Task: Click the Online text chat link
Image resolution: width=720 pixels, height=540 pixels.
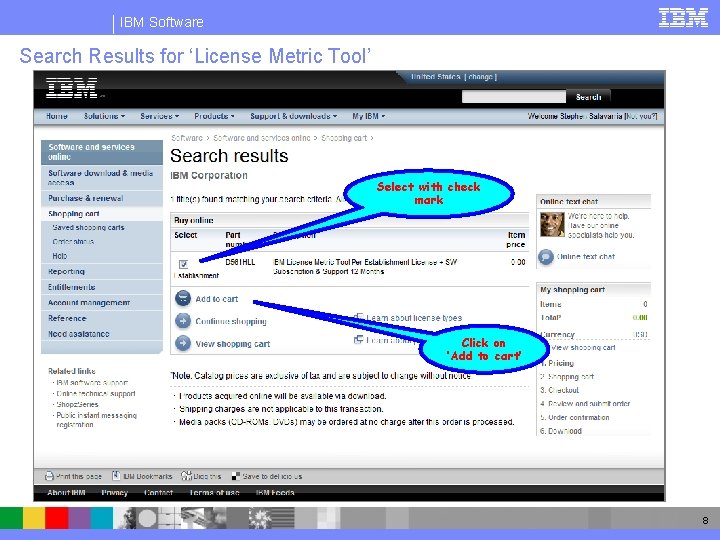Action: tap(586, 257)
